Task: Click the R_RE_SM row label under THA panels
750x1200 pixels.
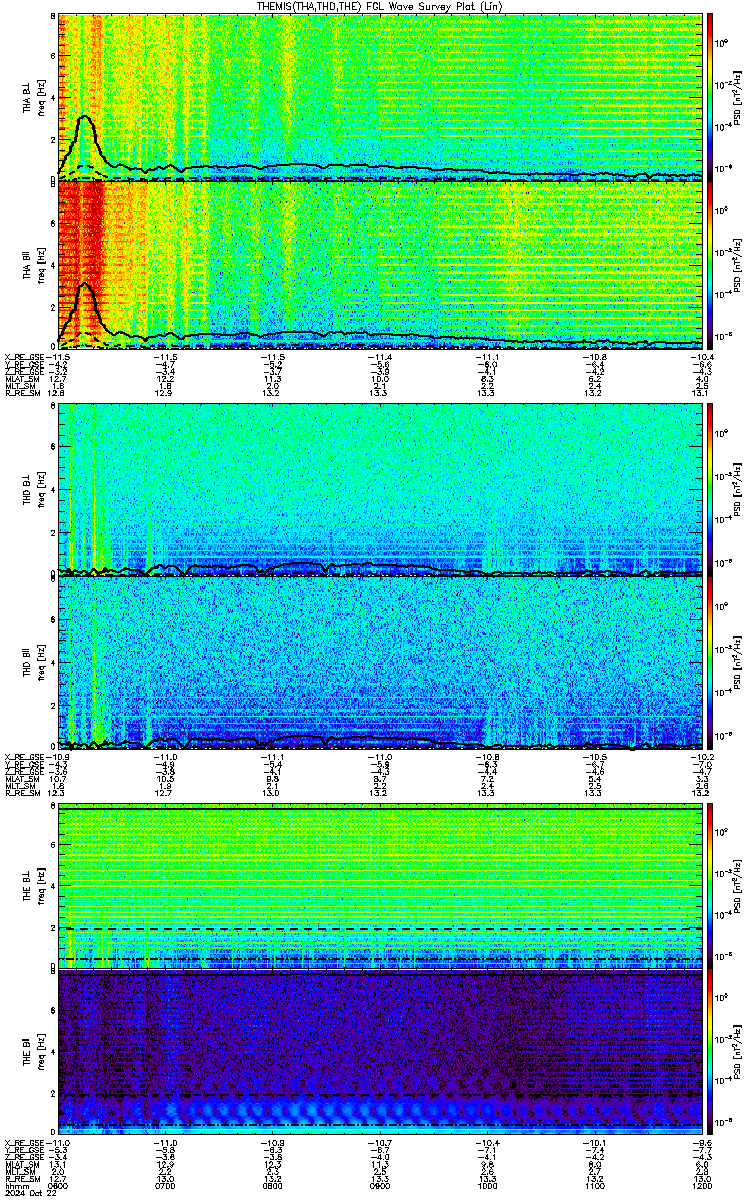Action: [24, 394]
